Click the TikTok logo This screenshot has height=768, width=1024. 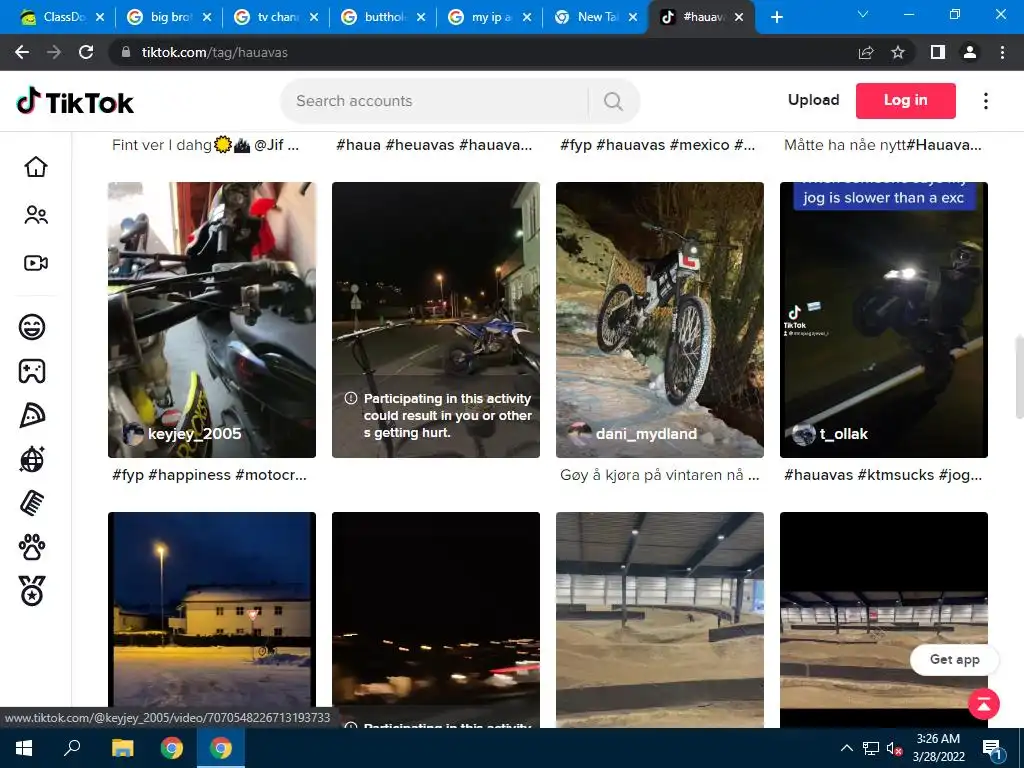tap(75, 102)
